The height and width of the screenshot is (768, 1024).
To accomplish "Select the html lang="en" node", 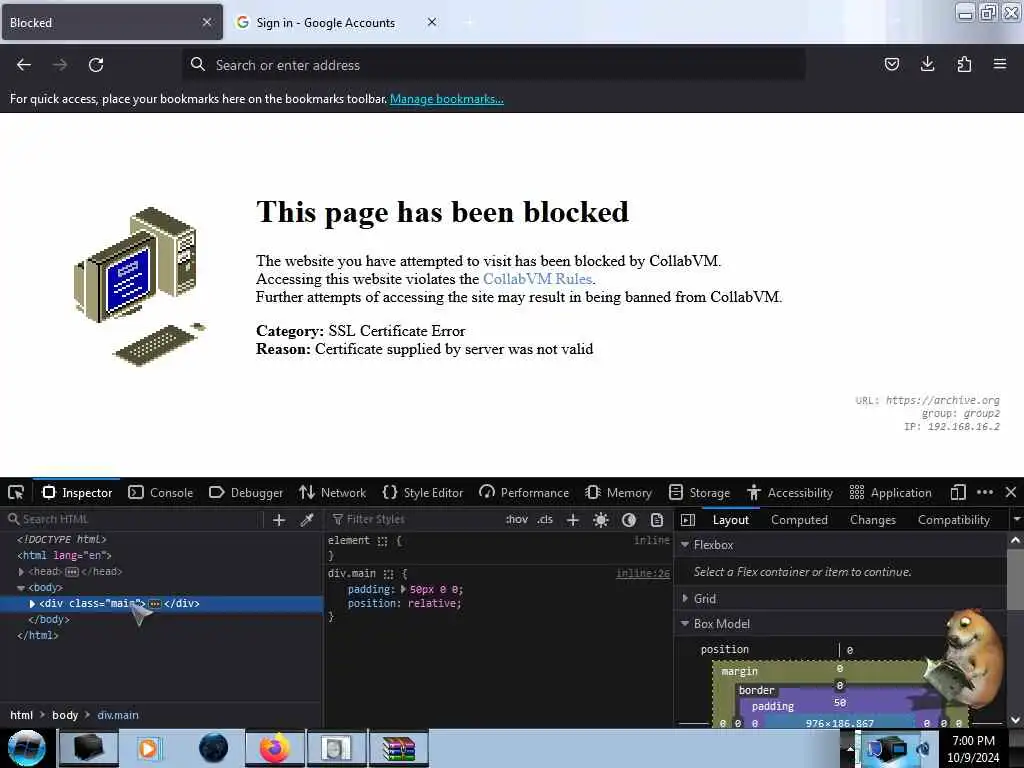I will [64, 556].
